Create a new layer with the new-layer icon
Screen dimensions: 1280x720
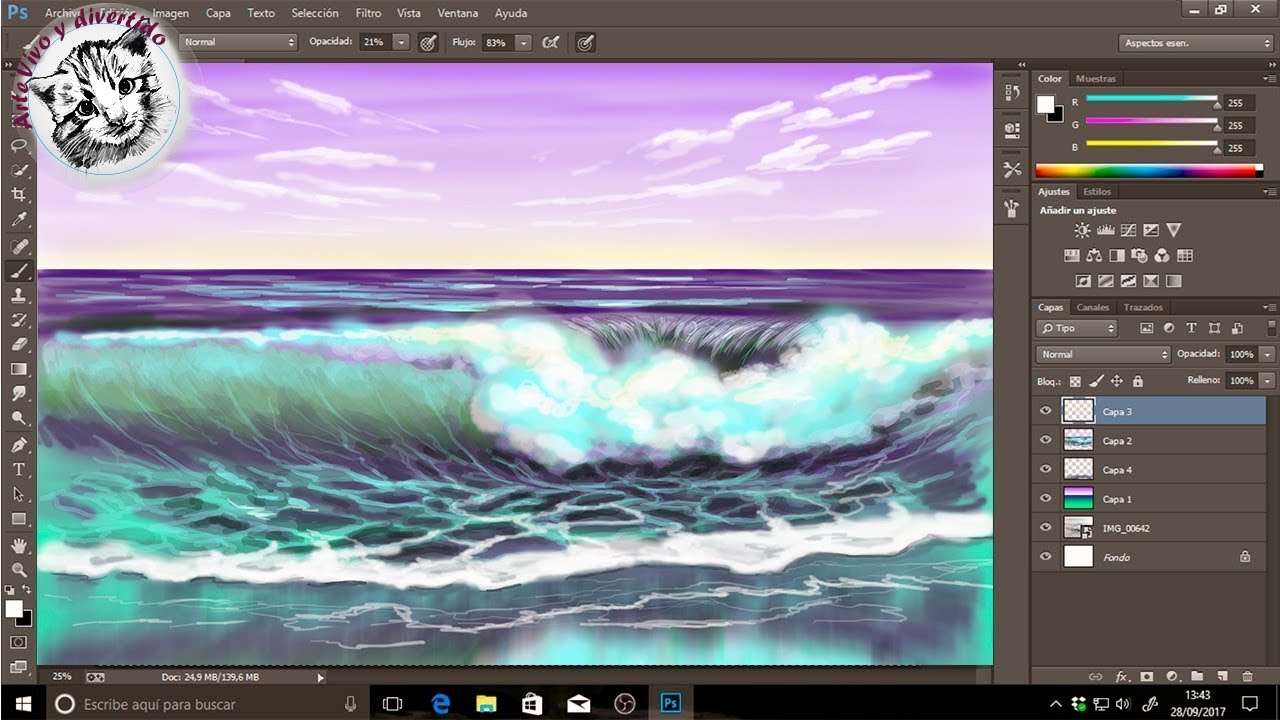click(1222, 677)
